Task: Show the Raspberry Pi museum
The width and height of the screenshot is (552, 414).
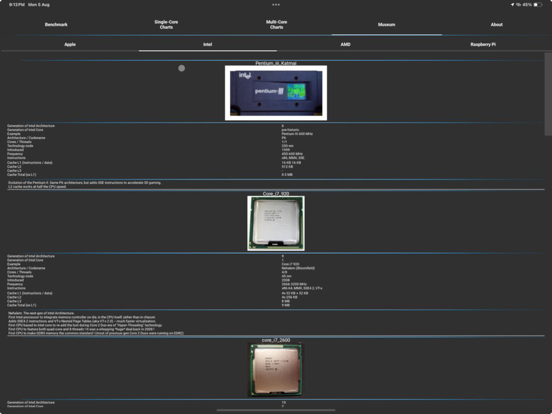Action: [483, 44]
